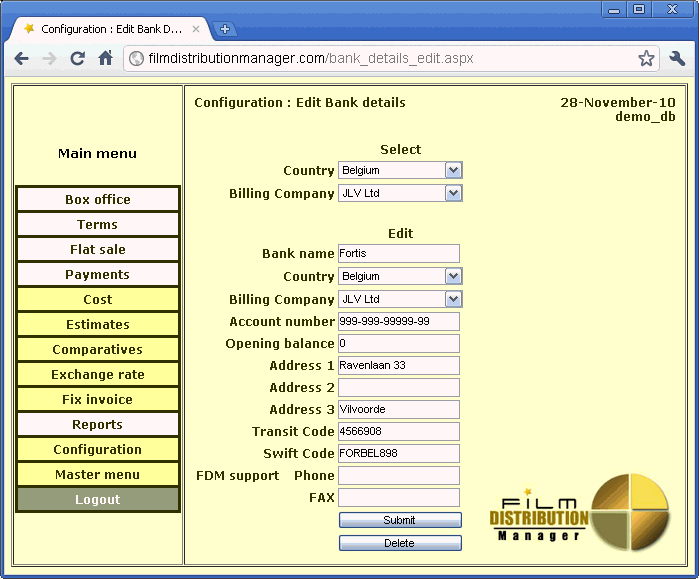Click the browser forward arrow
The width and height of the screenshot is (699, 579).
click(x=49, y=58)
